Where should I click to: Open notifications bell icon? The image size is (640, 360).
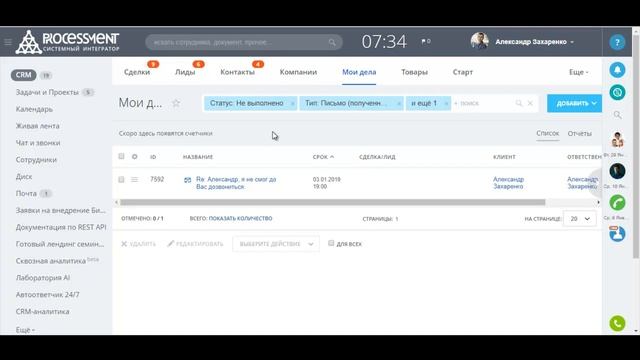tap(617, 70)
